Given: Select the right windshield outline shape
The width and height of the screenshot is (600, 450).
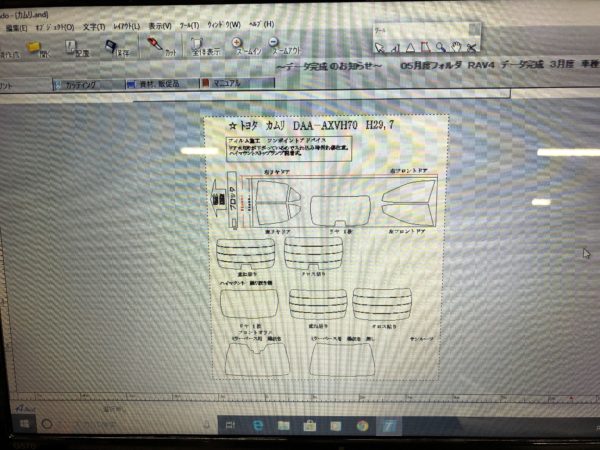Looking at the screenshot, I should pyautogui.click(x=341, y=359).
